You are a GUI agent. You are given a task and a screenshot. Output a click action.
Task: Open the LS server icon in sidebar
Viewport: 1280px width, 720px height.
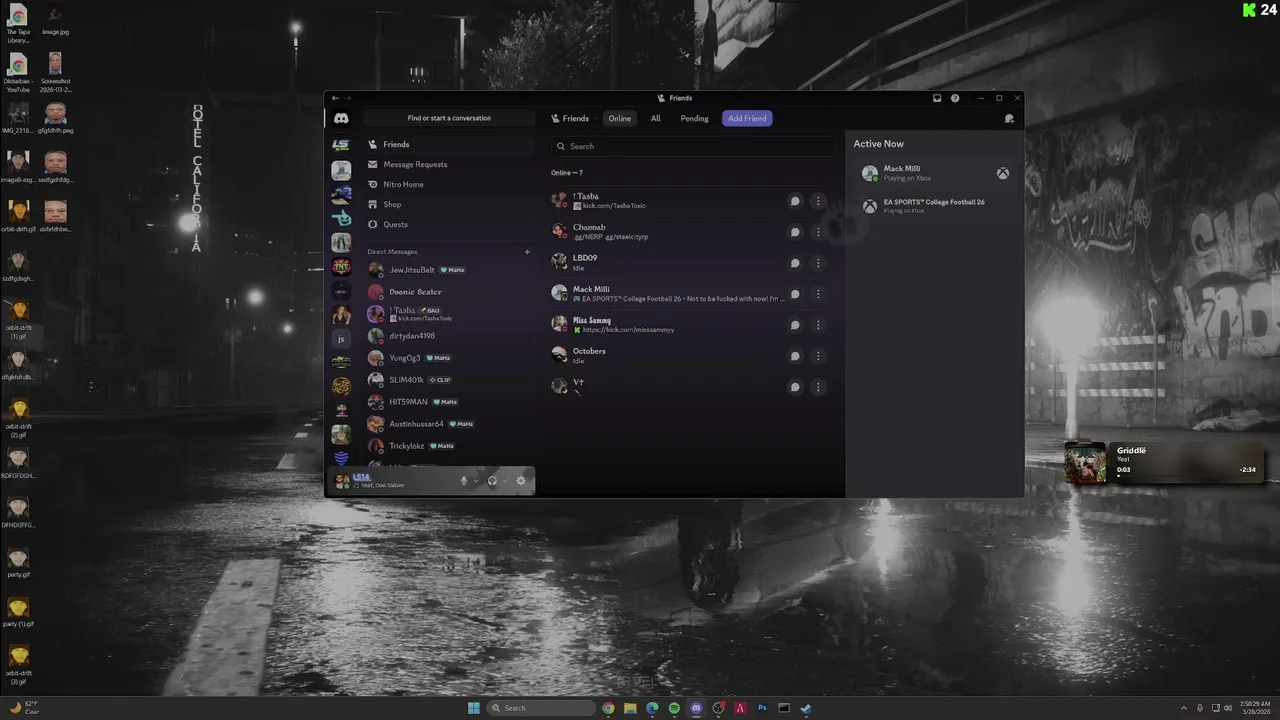tap(341, 145)
